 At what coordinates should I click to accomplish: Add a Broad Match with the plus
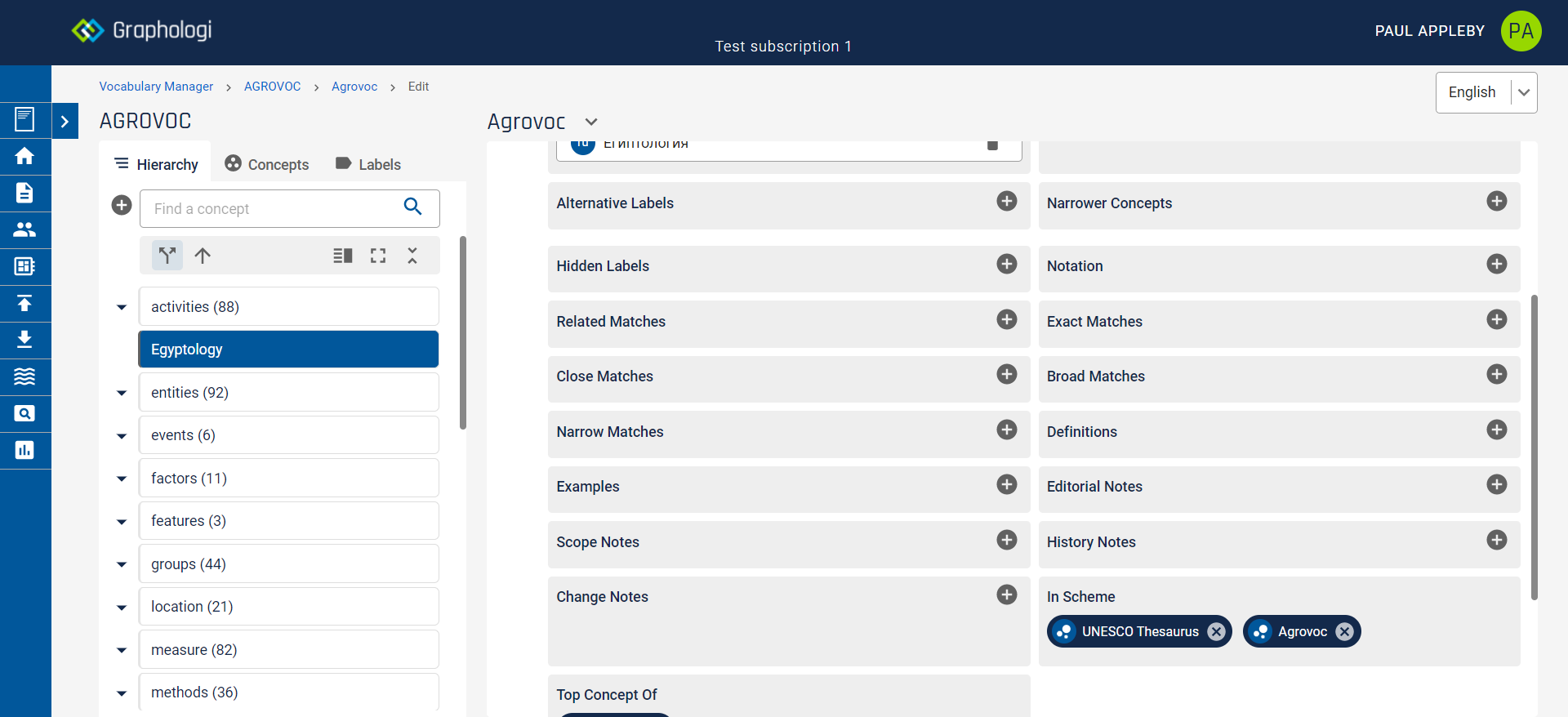(x=1497, y=374)
